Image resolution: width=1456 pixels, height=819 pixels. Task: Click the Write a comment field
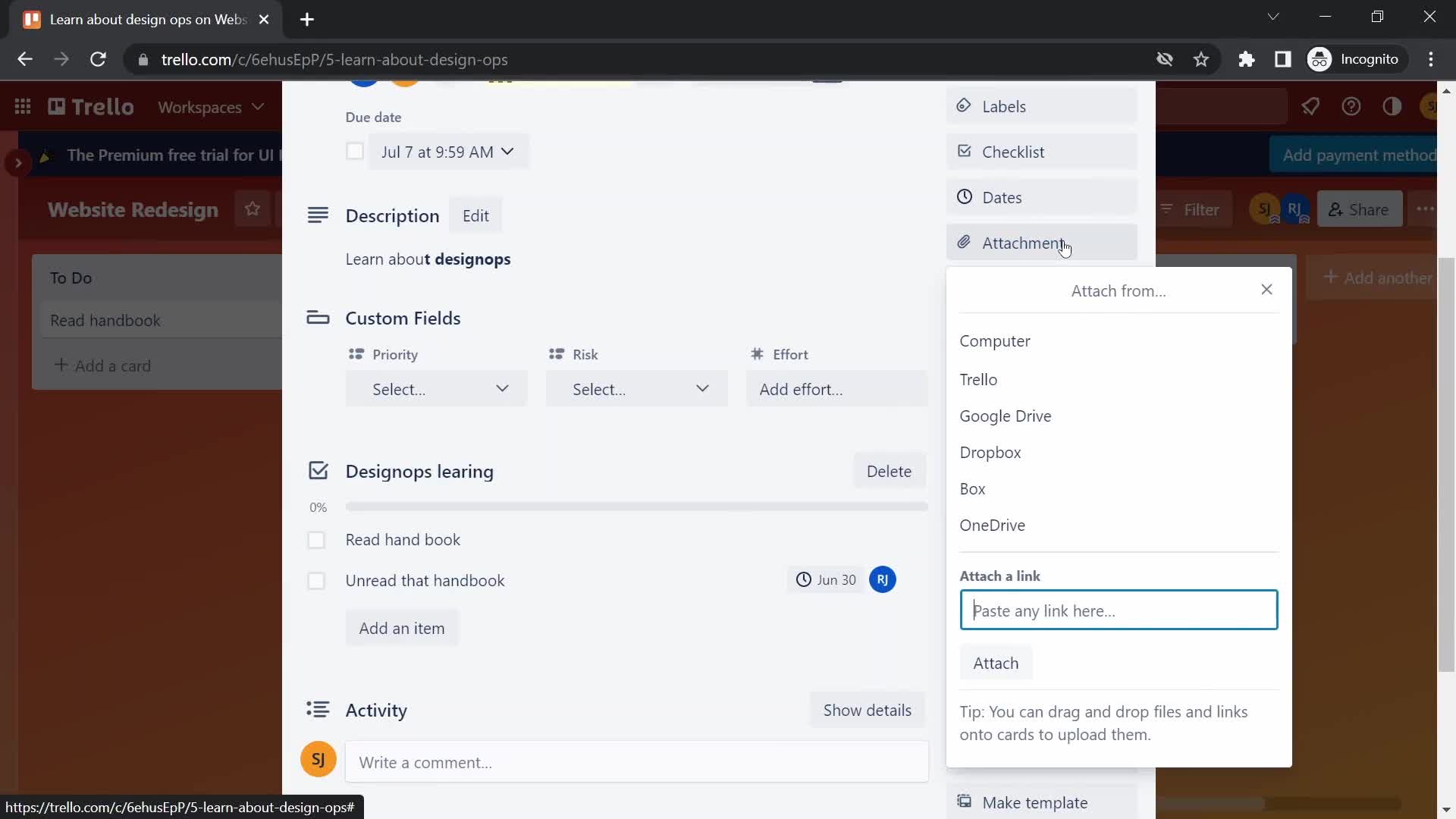pyautogui.click(x=637, y=762)
